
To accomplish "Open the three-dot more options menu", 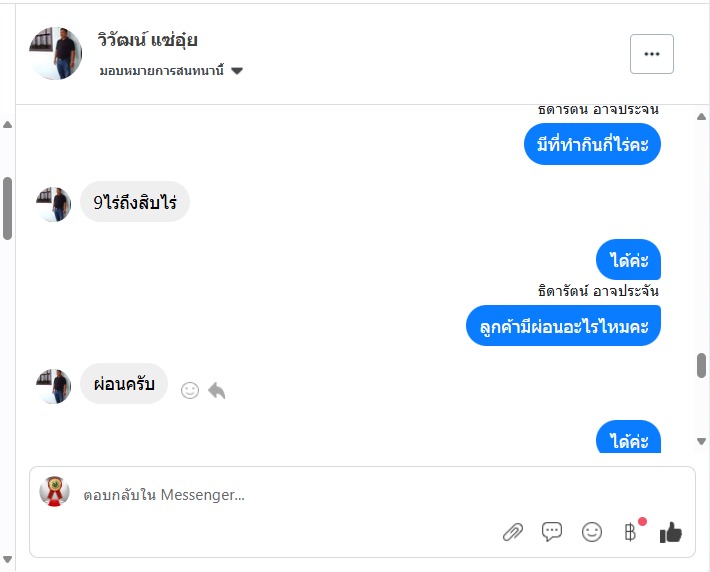I will 652,54.
